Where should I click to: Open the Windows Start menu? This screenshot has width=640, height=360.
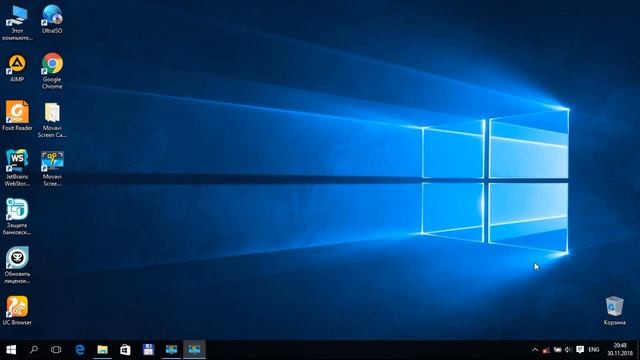click(x=11, y=350)
